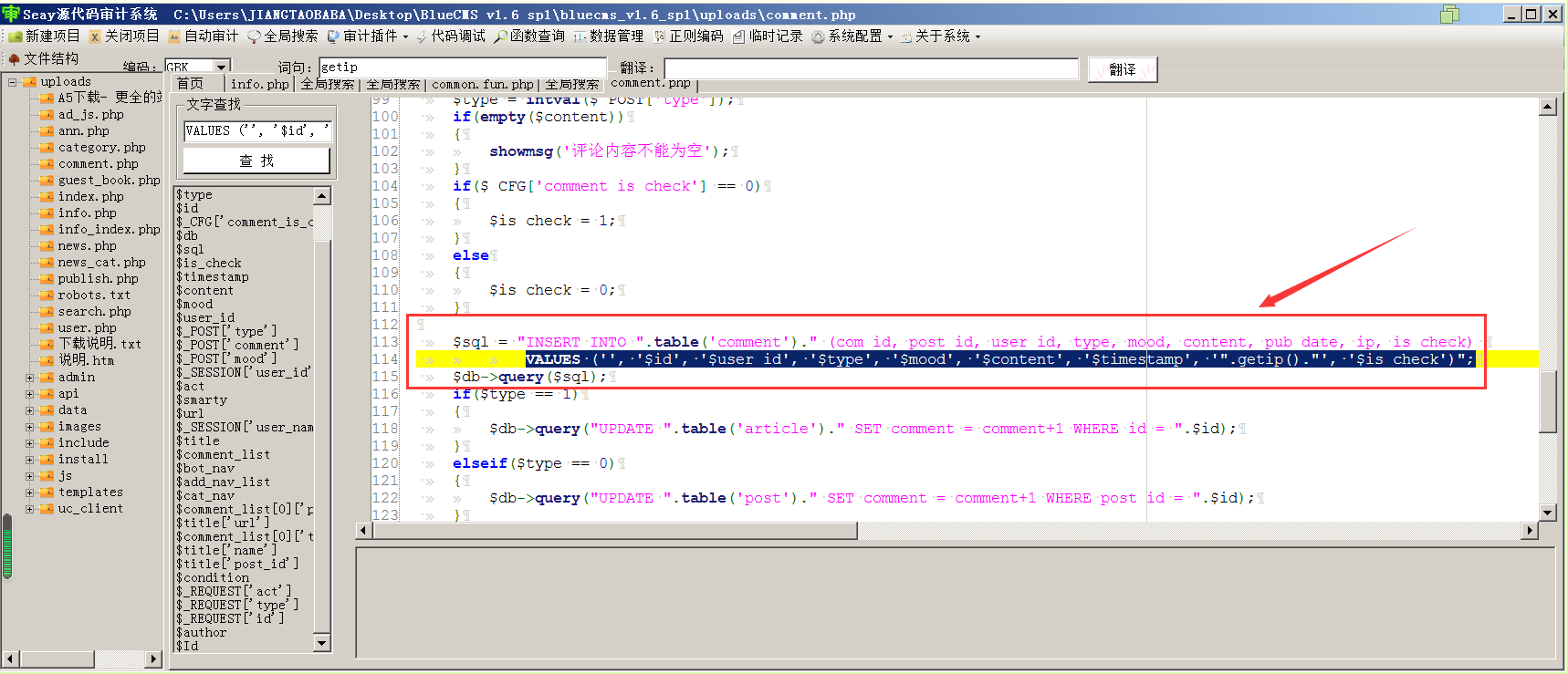Open the 临时记录 notes

[768, 36]
